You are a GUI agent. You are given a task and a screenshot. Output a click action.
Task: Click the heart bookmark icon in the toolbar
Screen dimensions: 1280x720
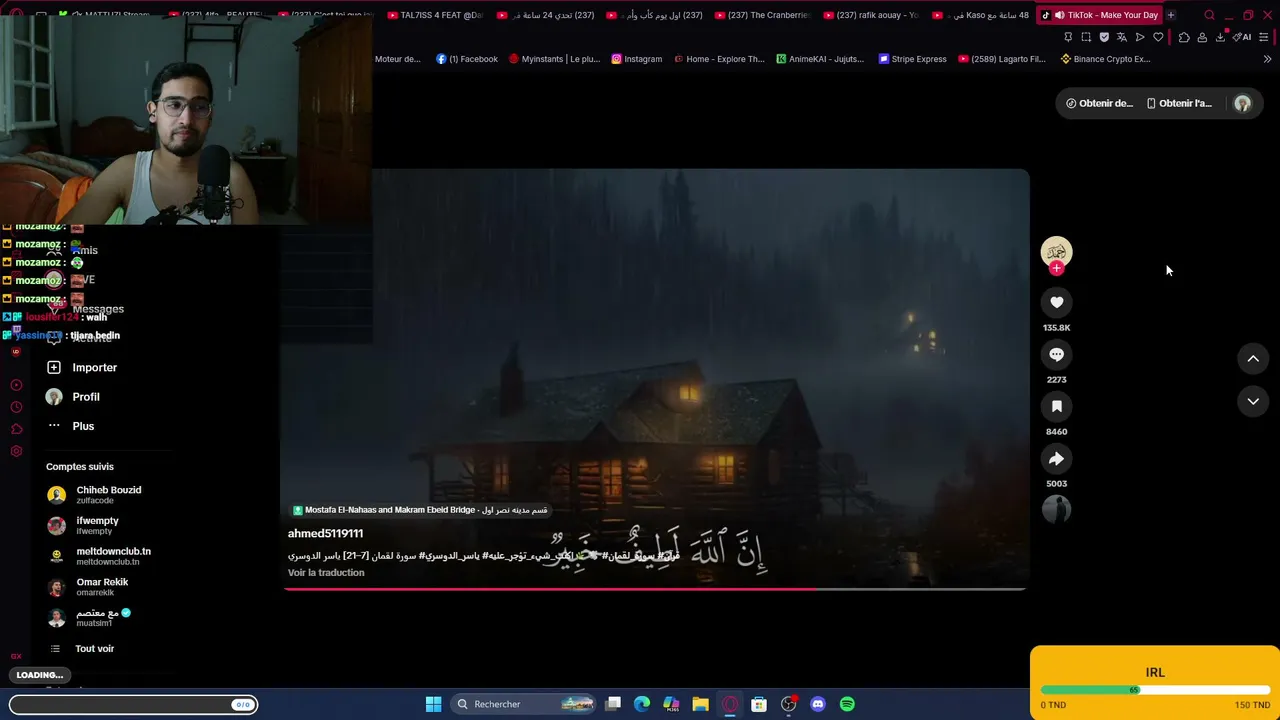1158,37
